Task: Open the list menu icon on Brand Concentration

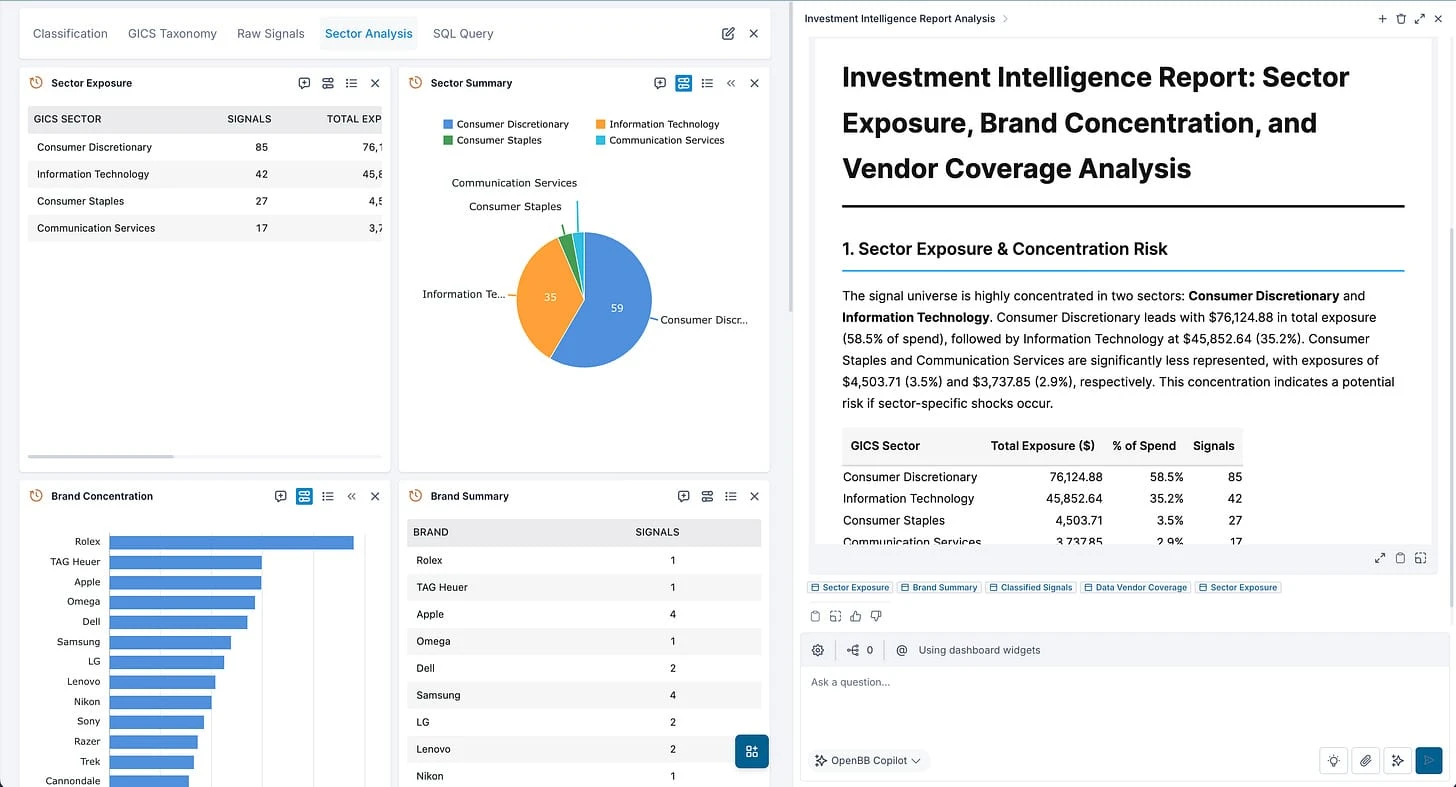Action: click(x=328, y=496)
